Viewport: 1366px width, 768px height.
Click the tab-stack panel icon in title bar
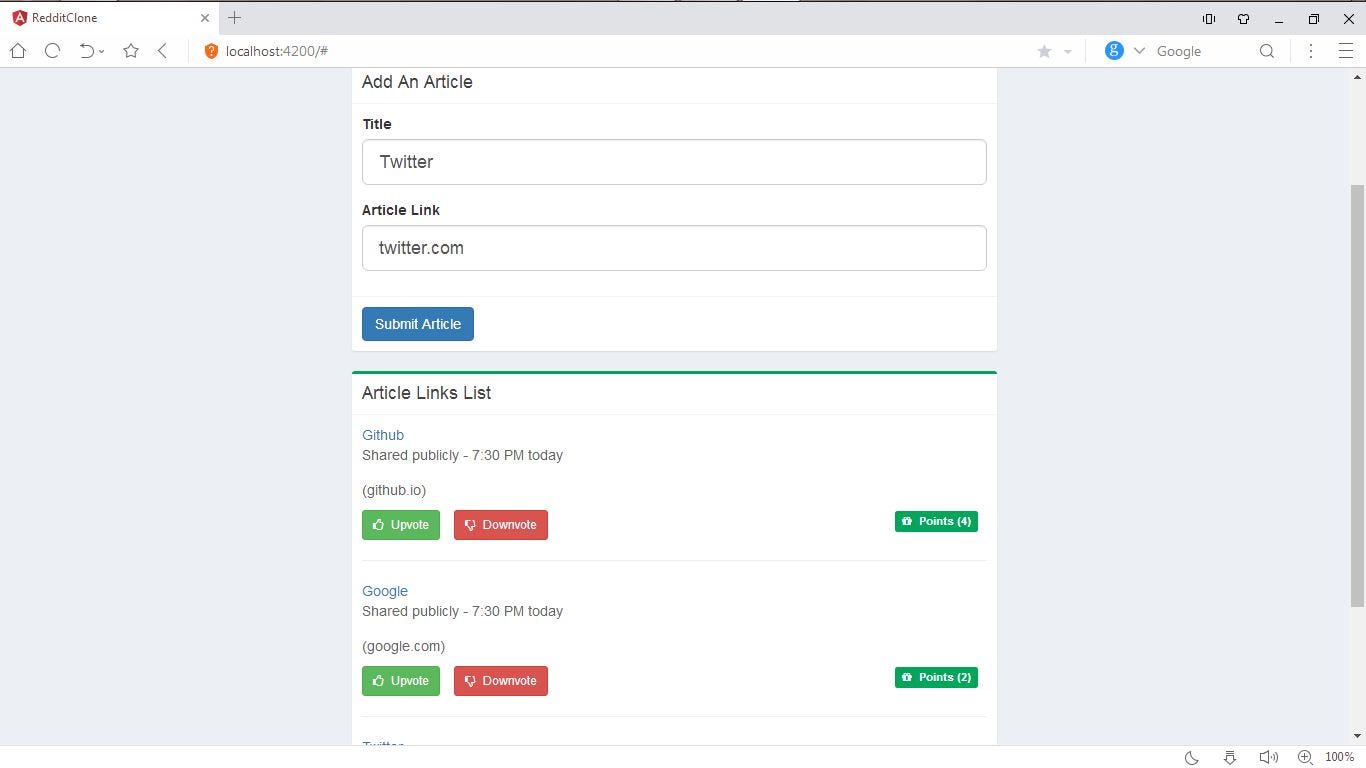click(x=1209, y=19)
